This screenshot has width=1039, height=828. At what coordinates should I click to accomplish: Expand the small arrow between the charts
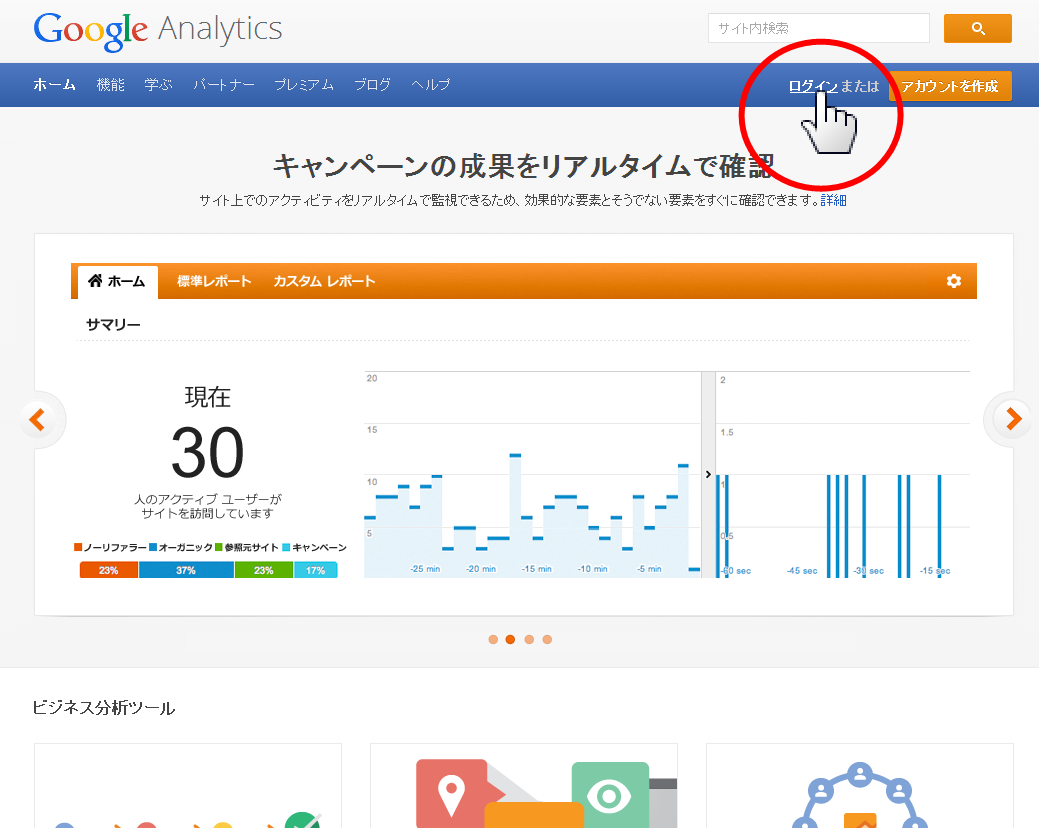708,474
